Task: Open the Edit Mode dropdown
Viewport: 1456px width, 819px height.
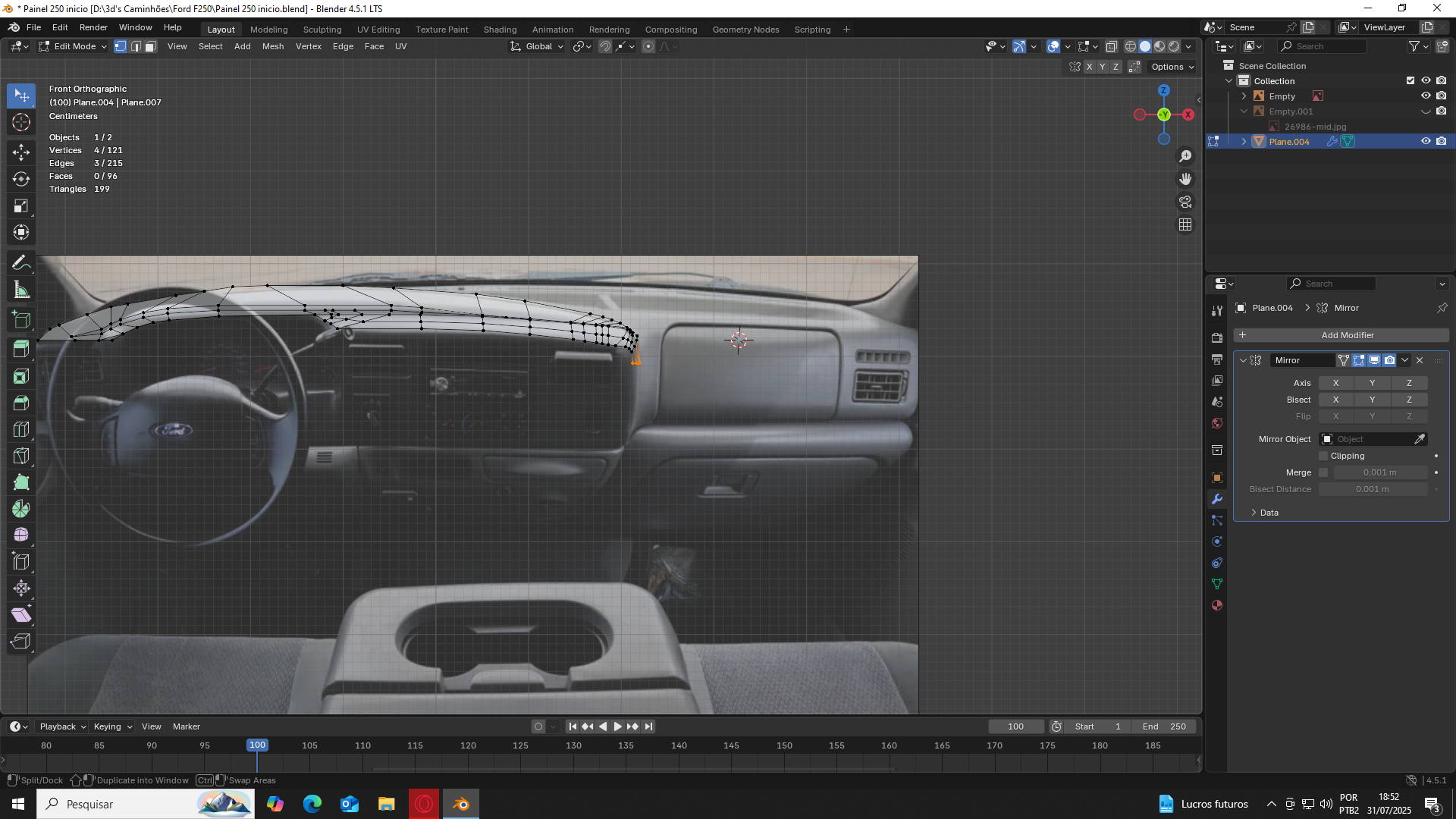Action: [74, 47]
